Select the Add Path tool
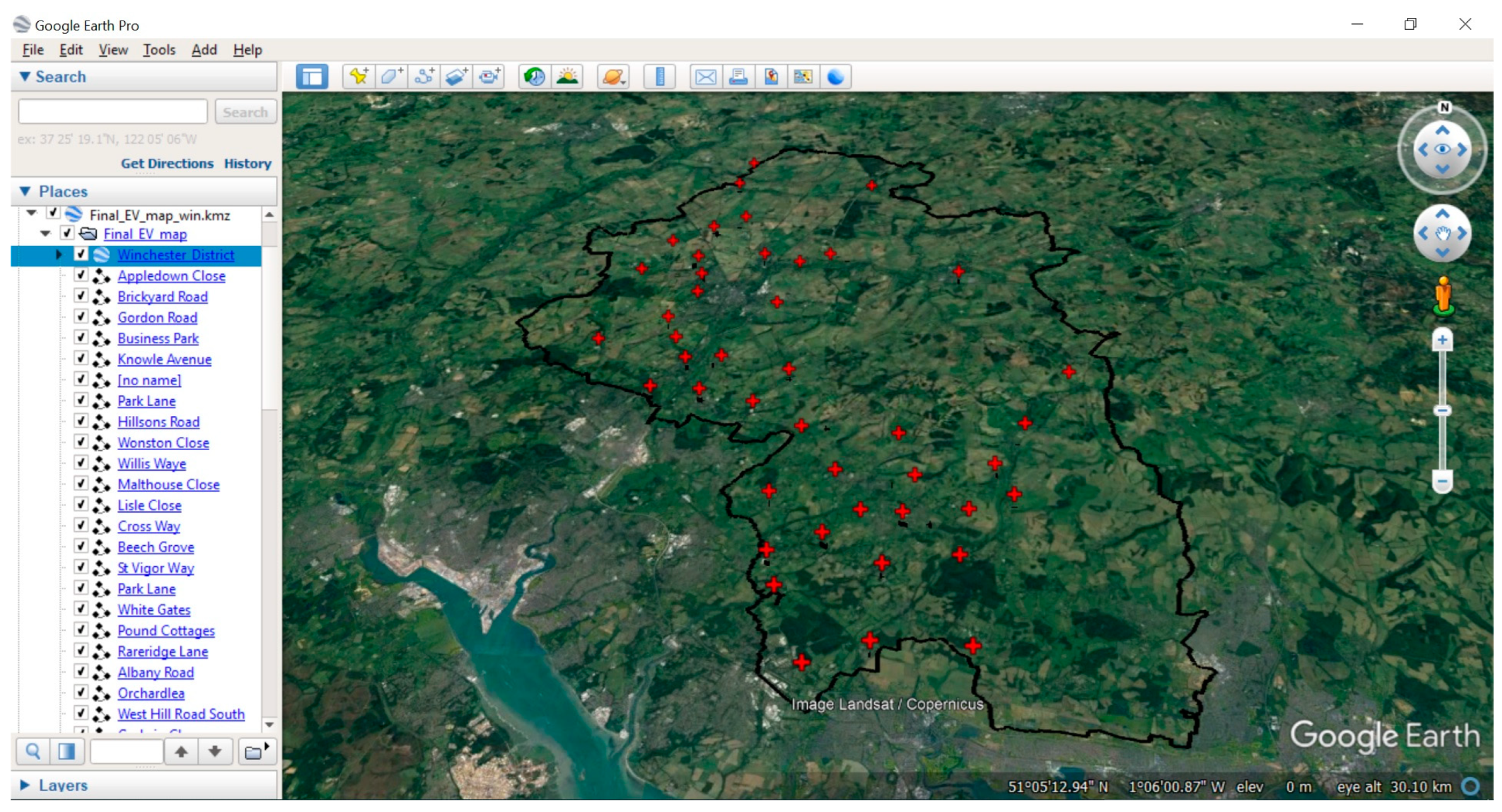 [x=424, y=77]
